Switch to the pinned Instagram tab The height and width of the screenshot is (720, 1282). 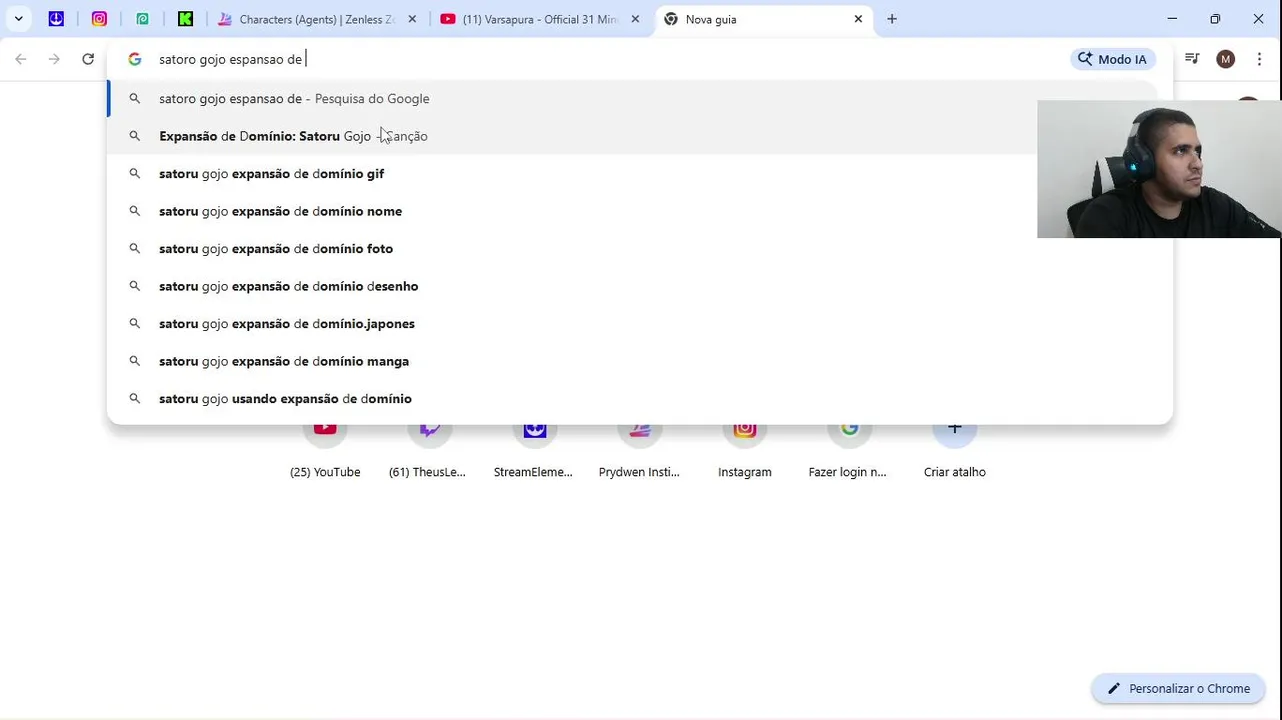99,19
